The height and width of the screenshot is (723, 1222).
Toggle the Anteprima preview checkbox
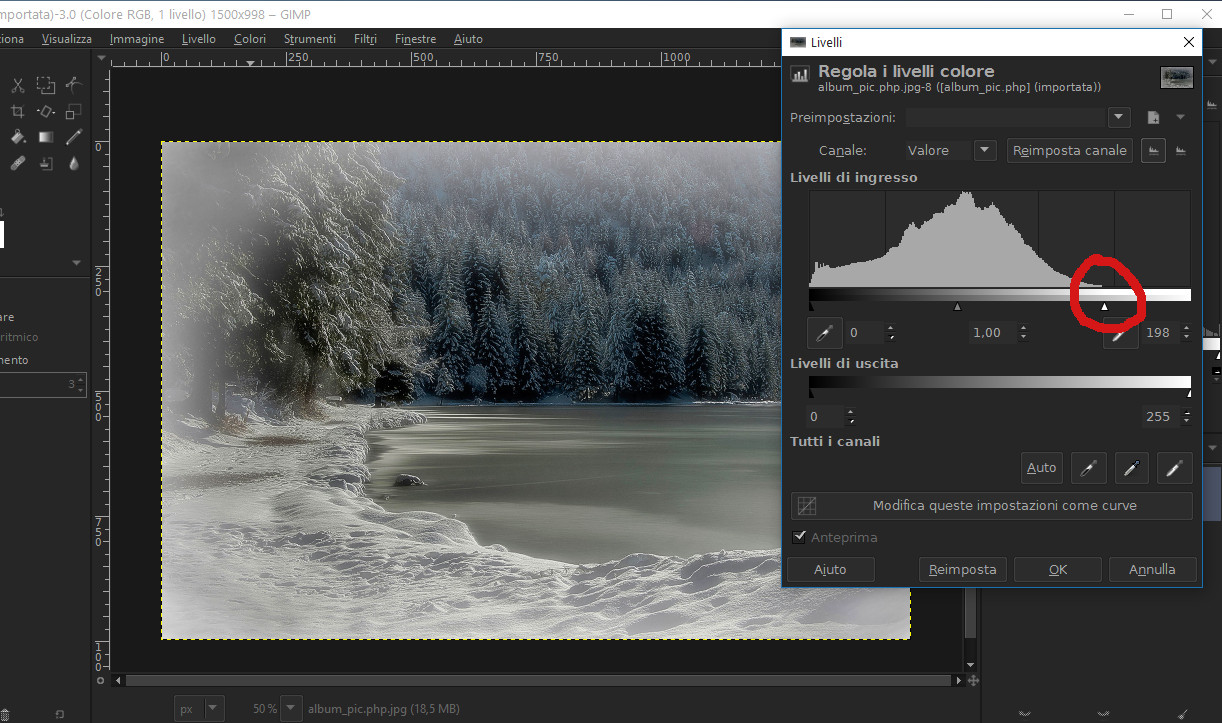pos(799,537)
